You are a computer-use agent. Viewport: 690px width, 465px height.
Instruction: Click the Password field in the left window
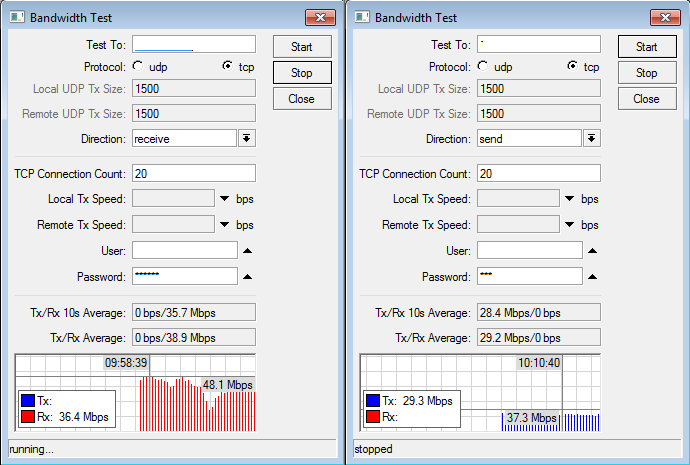click(185, 276)
